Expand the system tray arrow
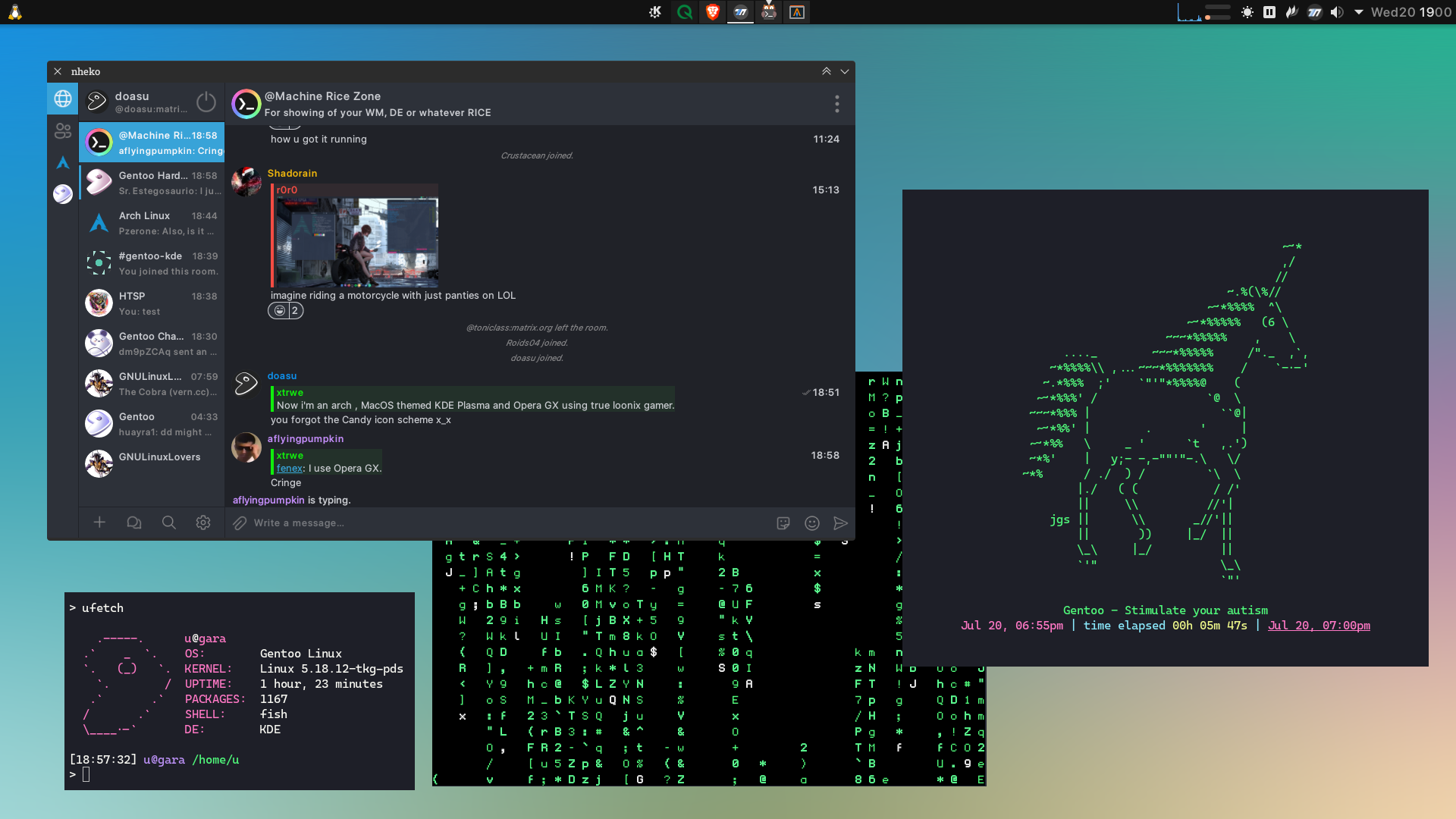 click(x=1358, y=12)
